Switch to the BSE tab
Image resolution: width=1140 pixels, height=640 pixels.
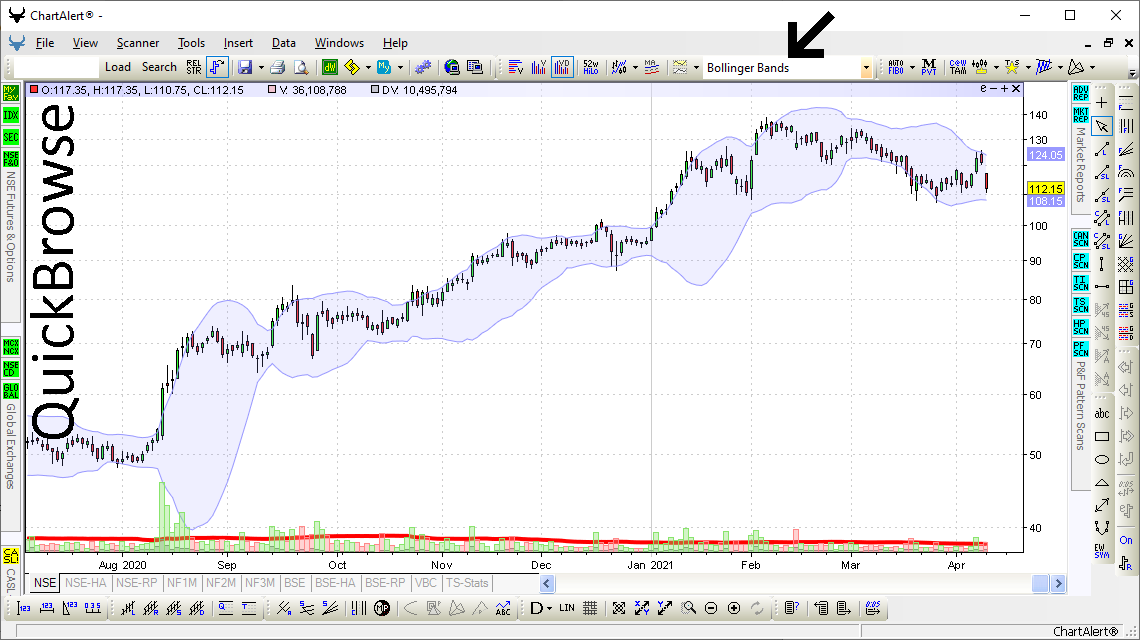[294, 583]
